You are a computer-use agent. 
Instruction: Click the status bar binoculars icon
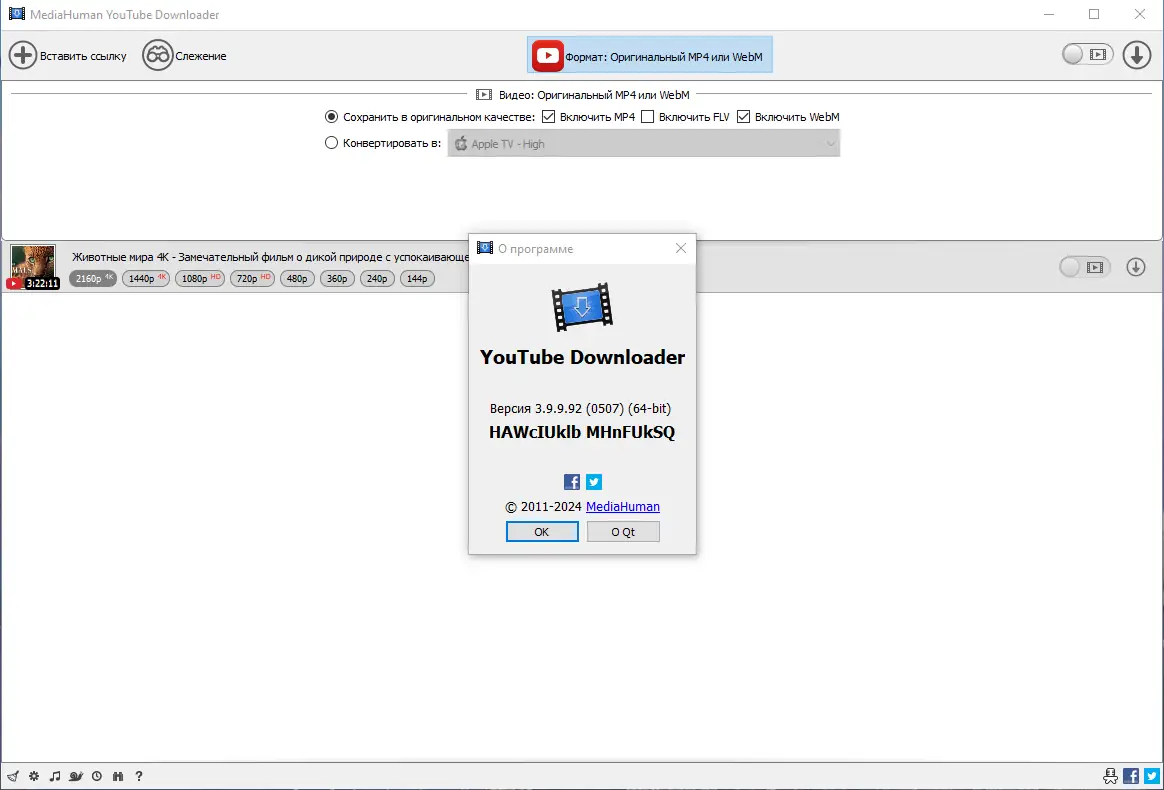pyautogui.click(x=118, y=777)
